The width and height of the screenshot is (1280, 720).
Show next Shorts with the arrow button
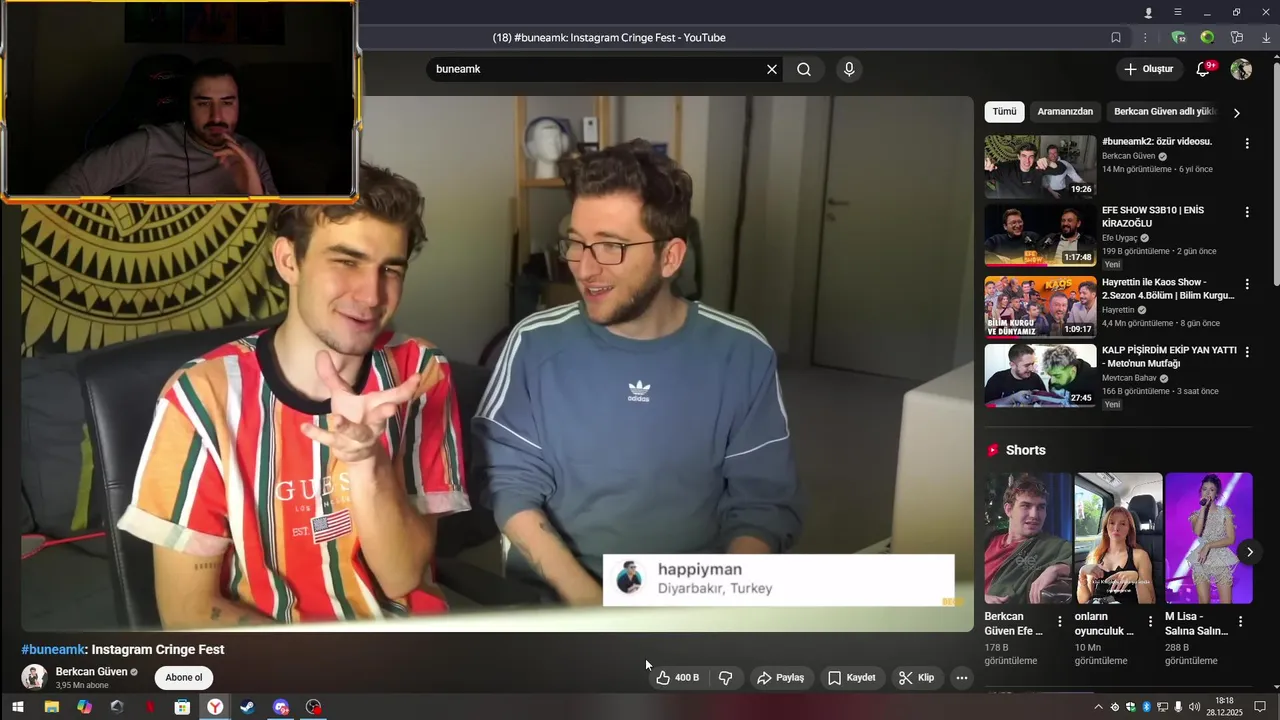pyautogui.click(x=1249, y=552)
